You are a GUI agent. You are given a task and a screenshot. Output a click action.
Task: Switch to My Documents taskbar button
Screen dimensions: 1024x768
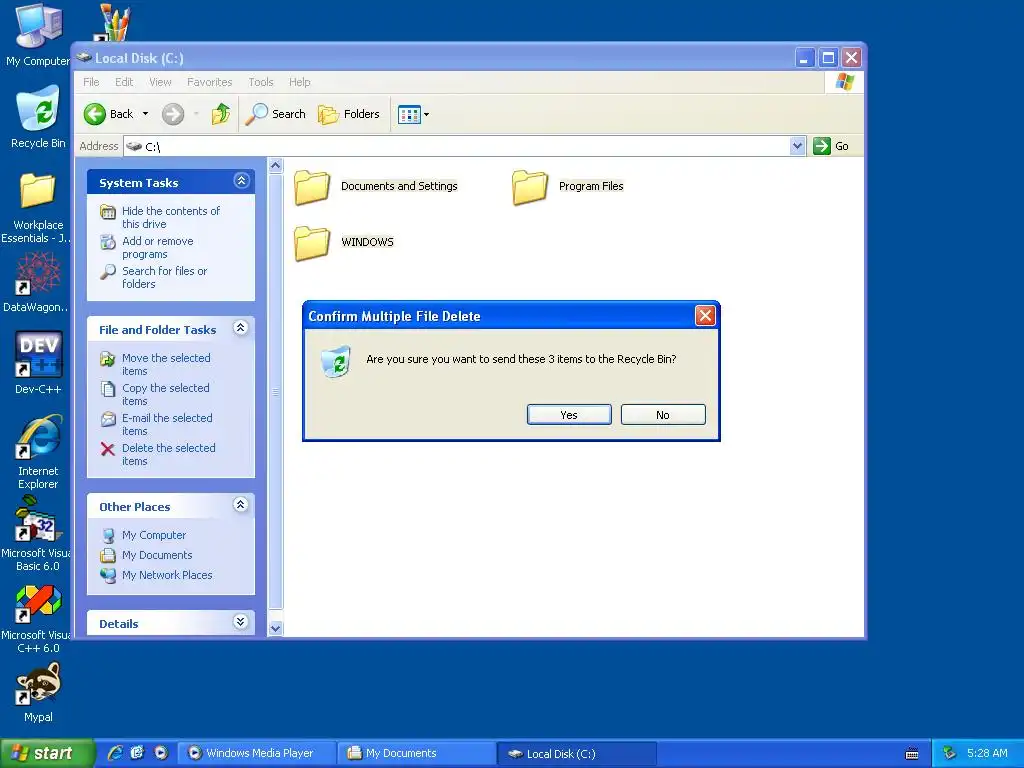coord(416,754)
